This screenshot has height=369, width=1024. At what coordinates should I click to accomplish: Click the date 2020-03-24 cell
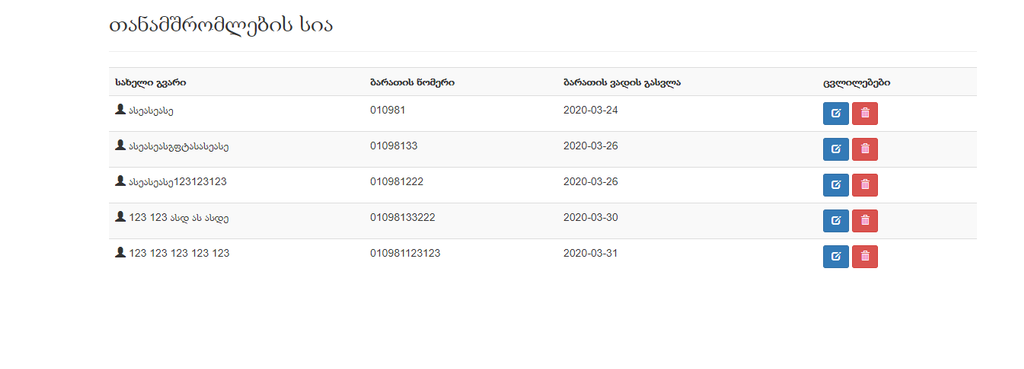pos(590,110)
